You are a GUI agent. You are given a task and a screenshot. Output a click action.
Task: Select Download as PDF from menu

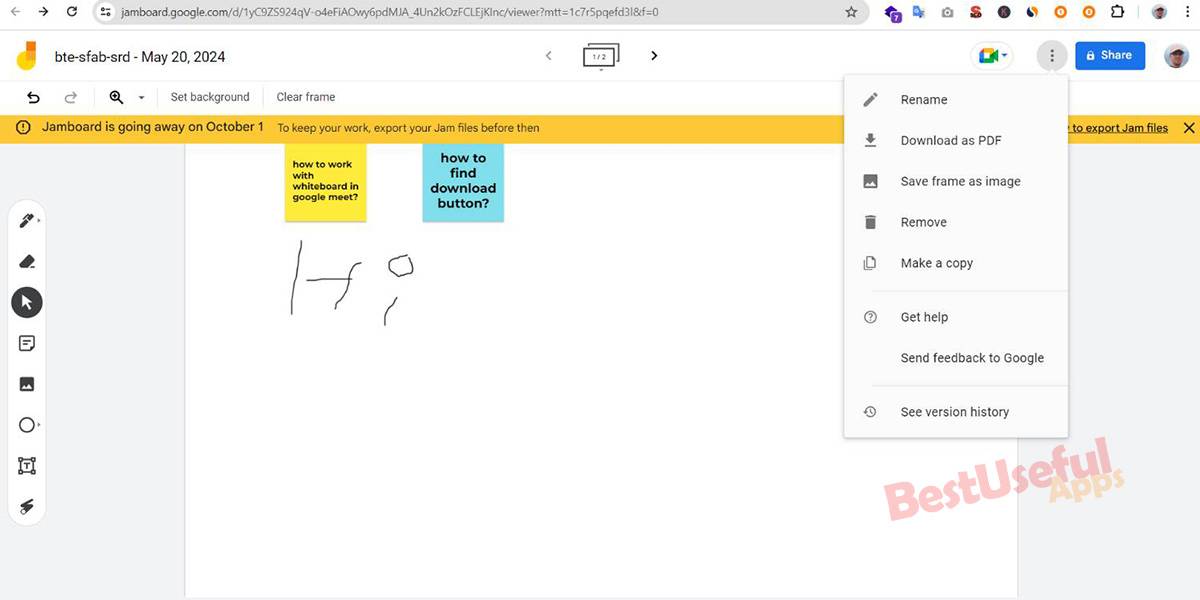pyautogui.click(x=950, y=140)
